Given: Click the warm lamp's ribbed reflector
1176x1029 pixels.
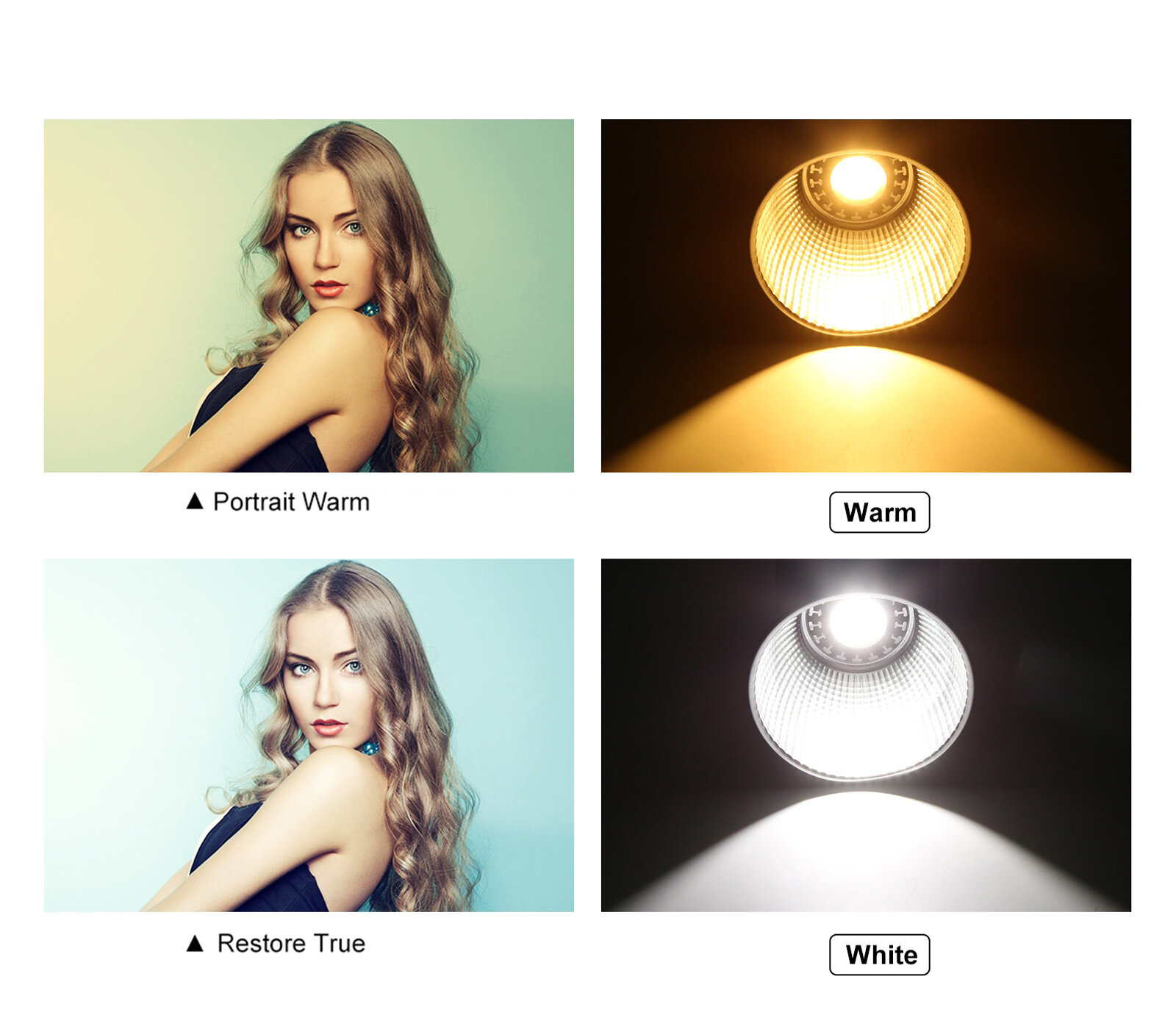Looking at the screenshot, I should [x=860, y=272].
